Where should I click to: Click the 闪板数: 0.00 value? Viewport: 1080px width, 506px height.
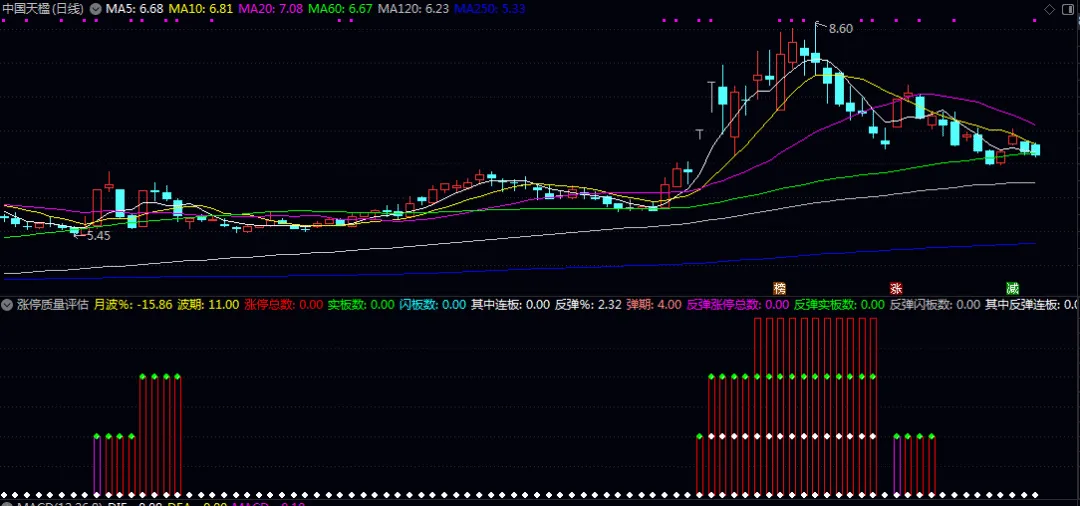click(x=433, y=304)
